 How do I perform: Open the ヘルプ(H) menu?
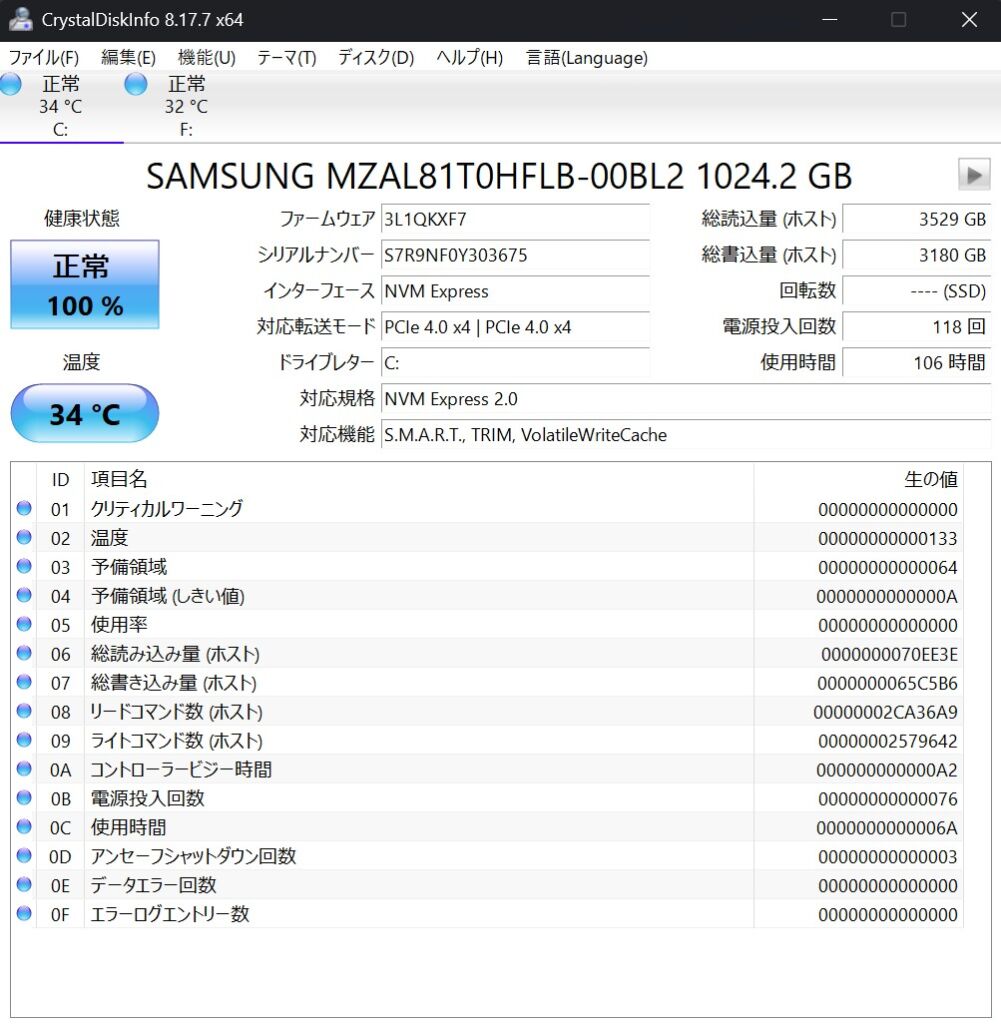(x=469, y=57)
